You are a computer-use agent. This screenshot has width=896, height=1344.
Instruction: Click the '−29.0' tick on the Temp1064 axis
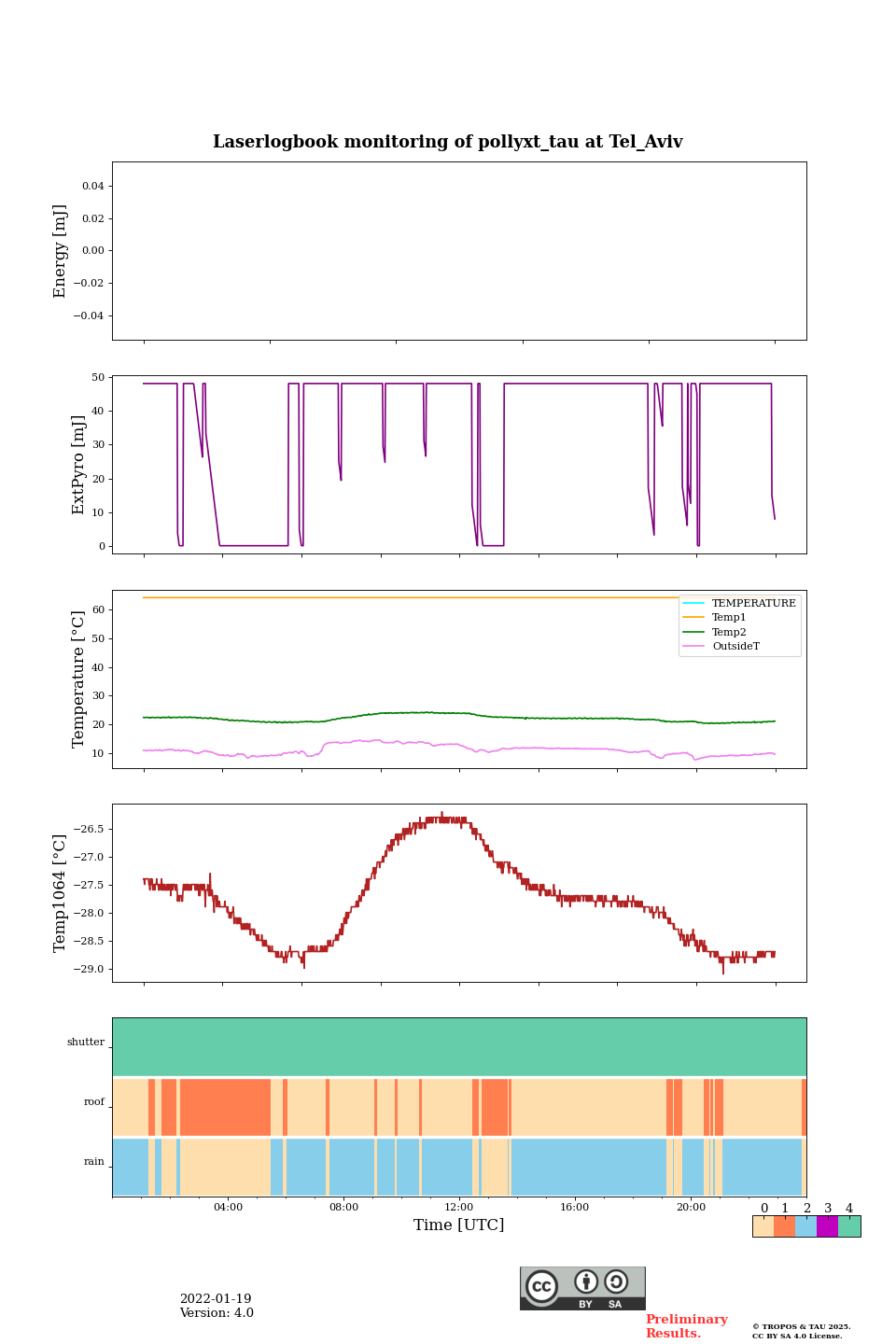(x=89, y=969)
